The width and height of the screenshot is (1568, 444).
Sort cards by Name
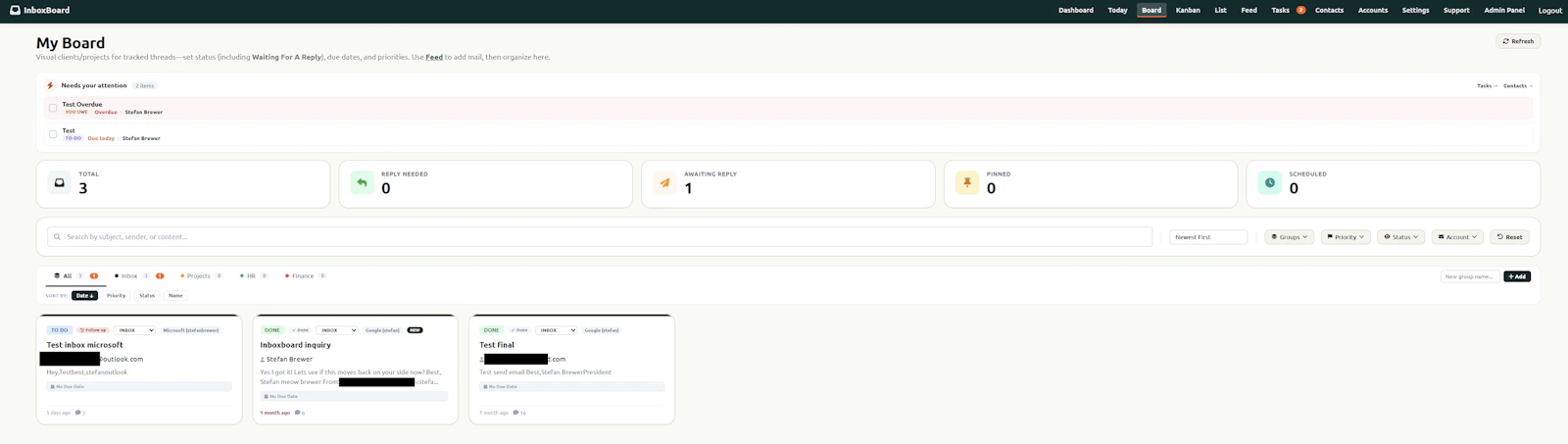(x=175, y=295)
